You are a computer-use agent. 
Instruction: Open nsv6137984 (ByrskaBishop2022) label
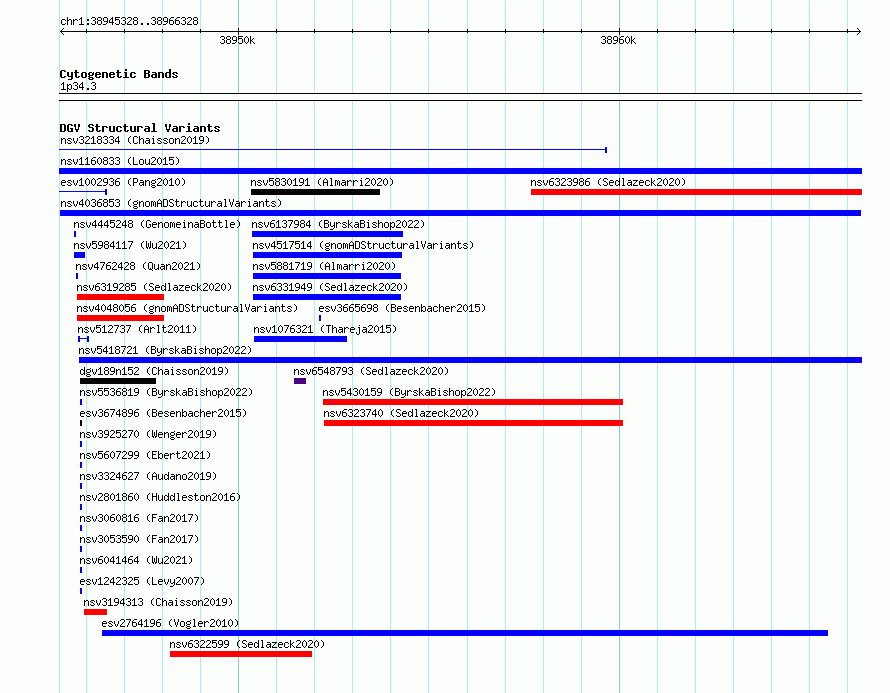pyautogui.click(x=338, y=224)
